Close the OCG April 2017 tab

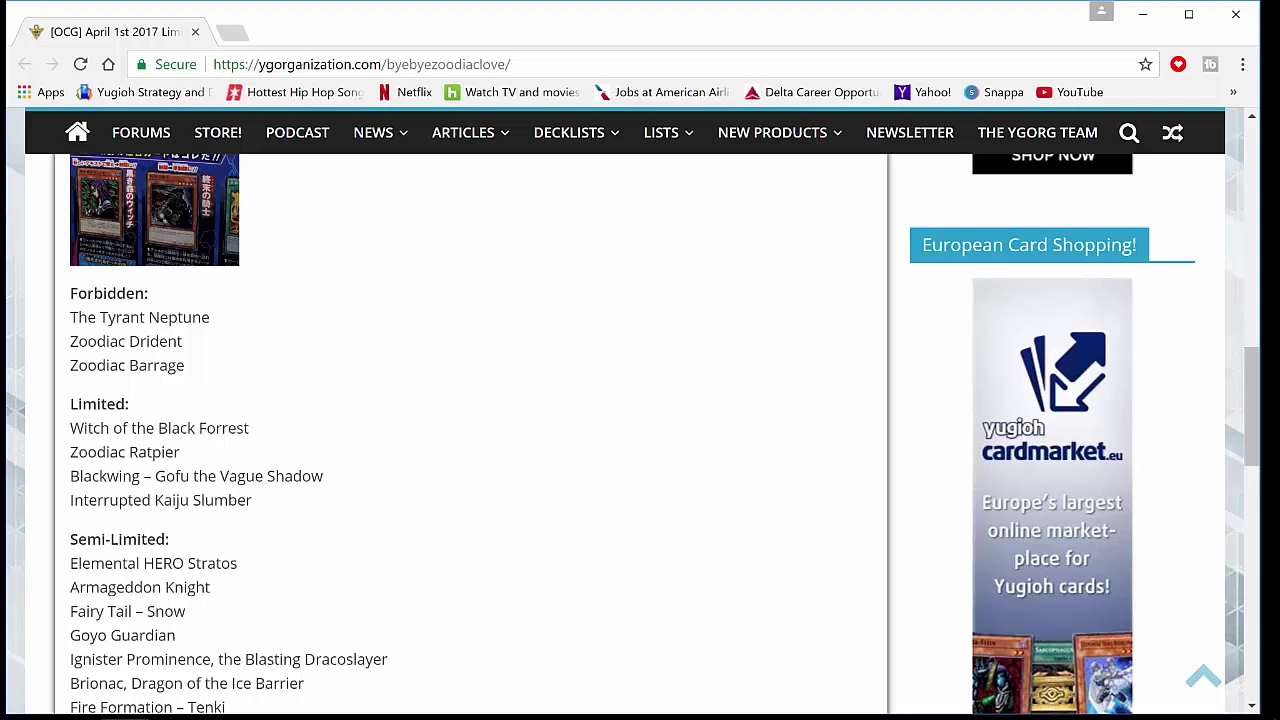[195, 32]
